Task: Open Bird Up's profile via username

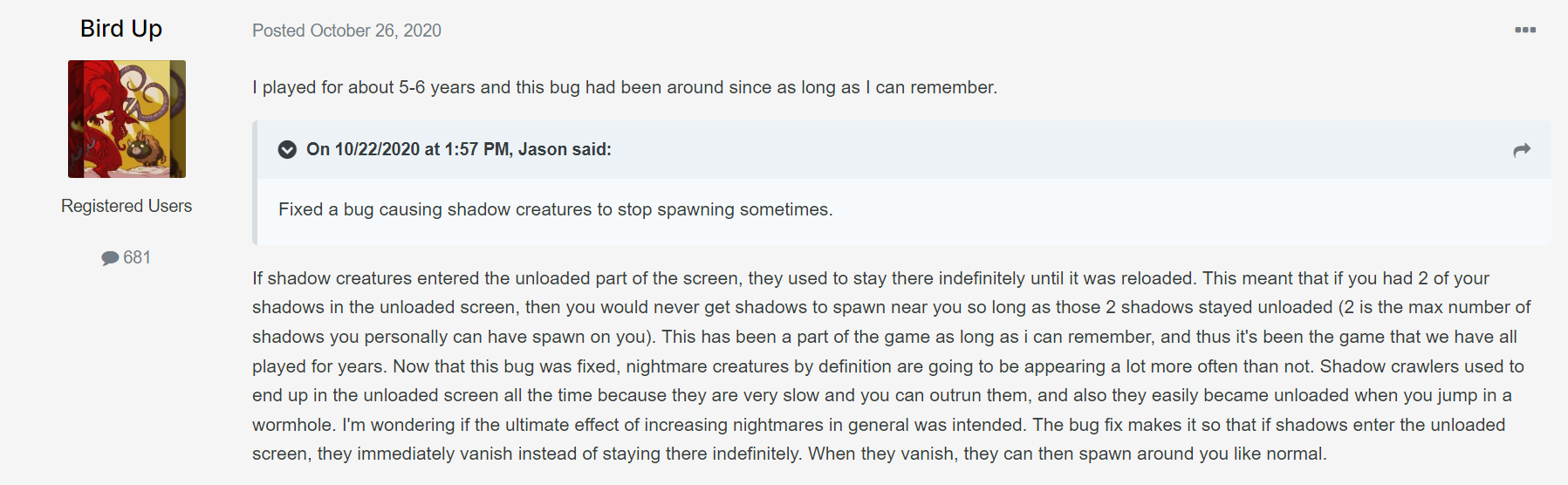Action: tap(121, 29)
